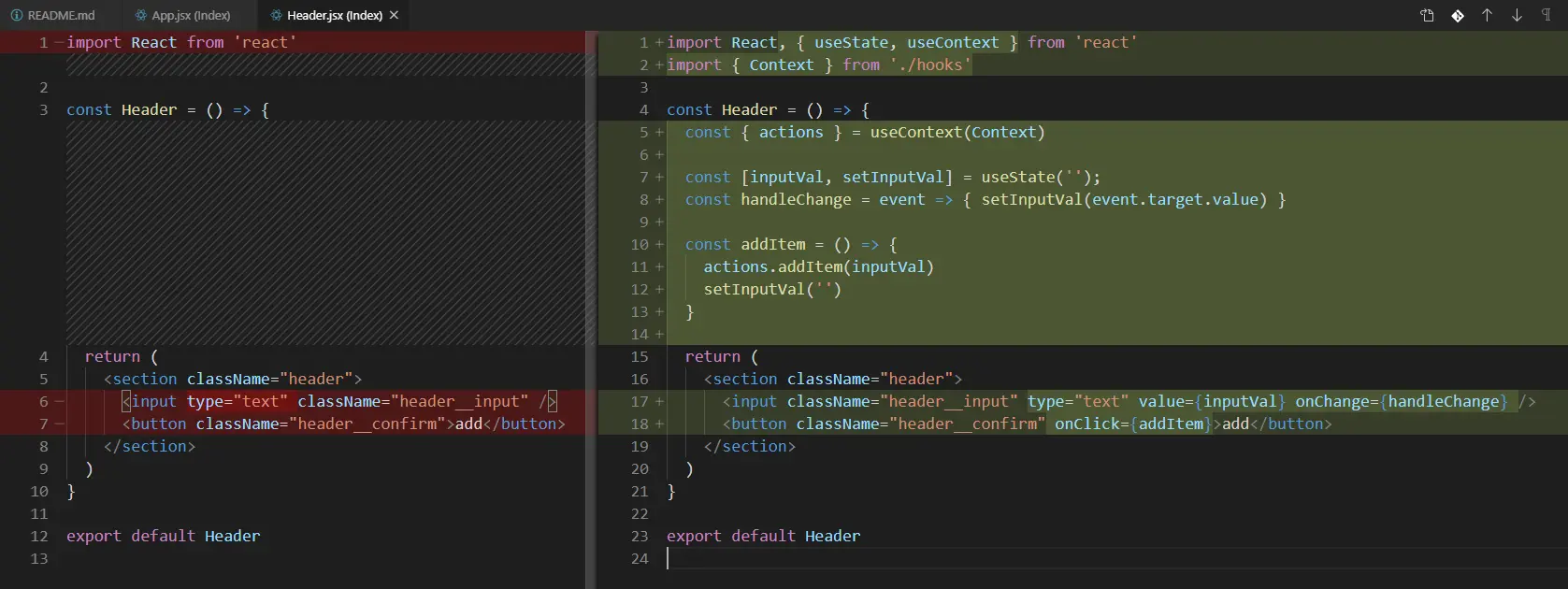1568x589 pixels.
Task: Click line number 24 in right pane
Action: 640,558
